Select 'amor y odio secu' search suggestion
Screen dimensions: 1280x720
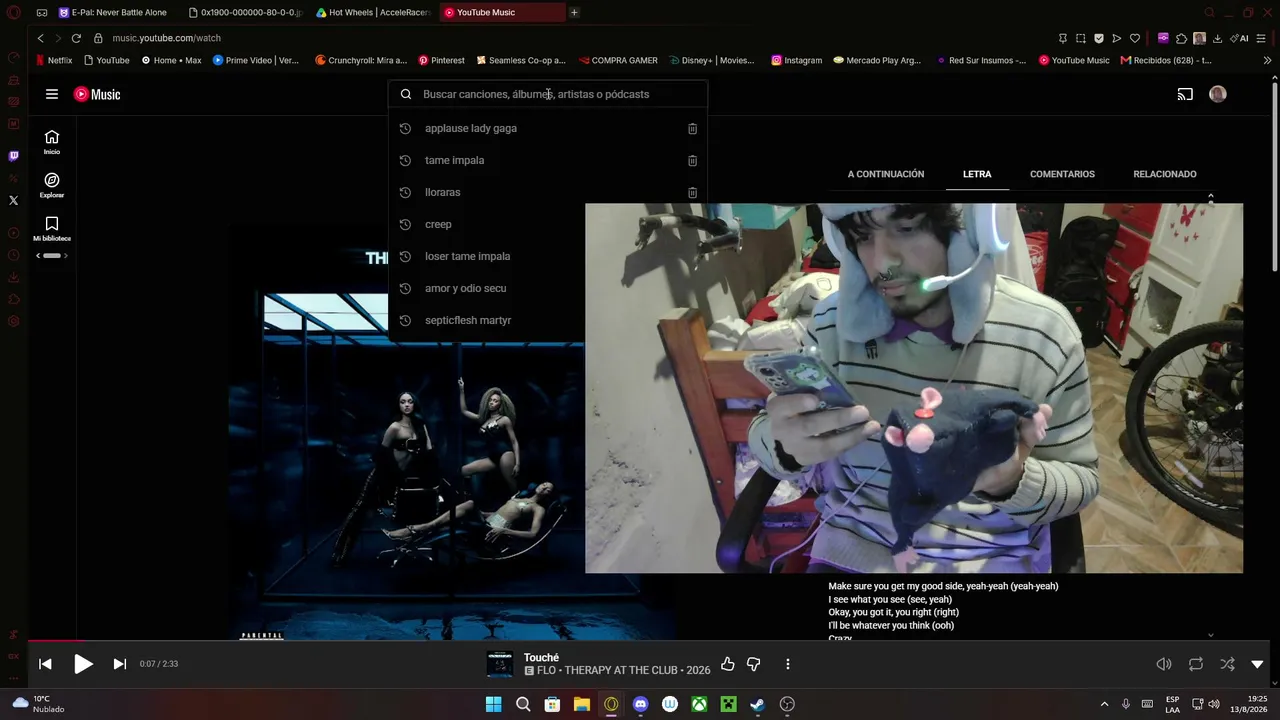(548, 288)
